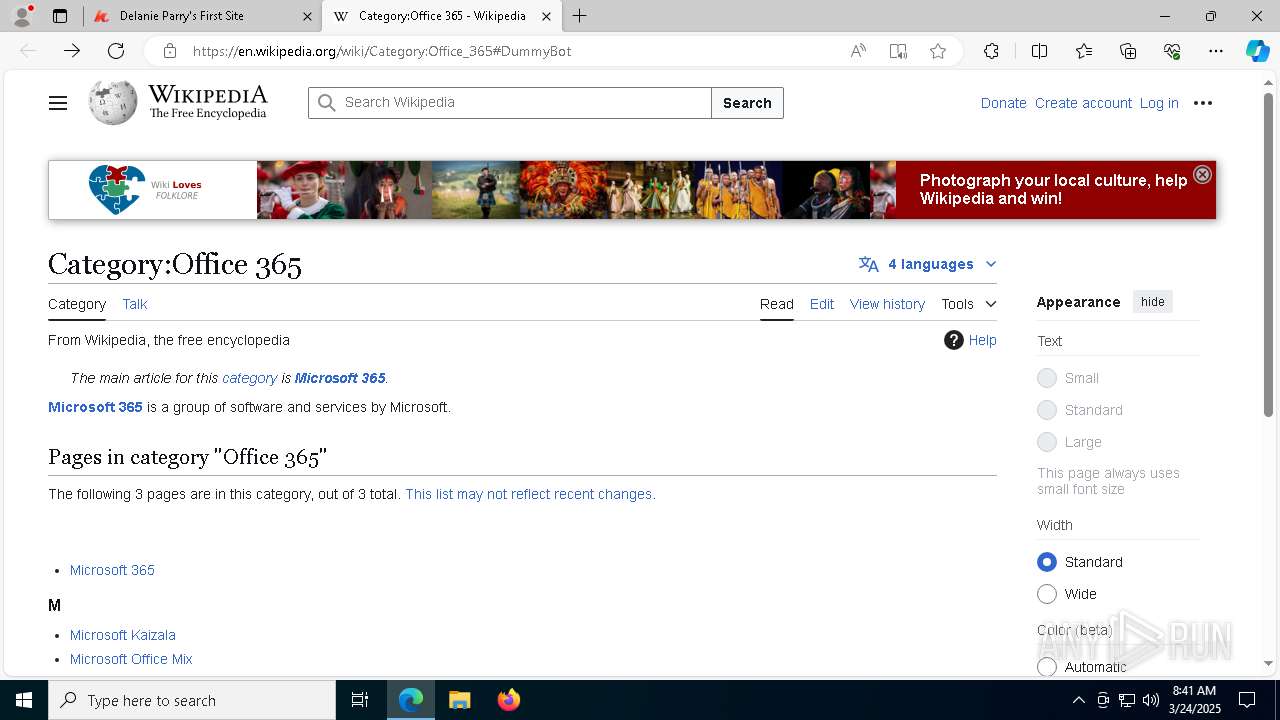This screenshot has width=1280, height=720.
Task: Select the Small text size radio
Action: tap(1047, 378)
